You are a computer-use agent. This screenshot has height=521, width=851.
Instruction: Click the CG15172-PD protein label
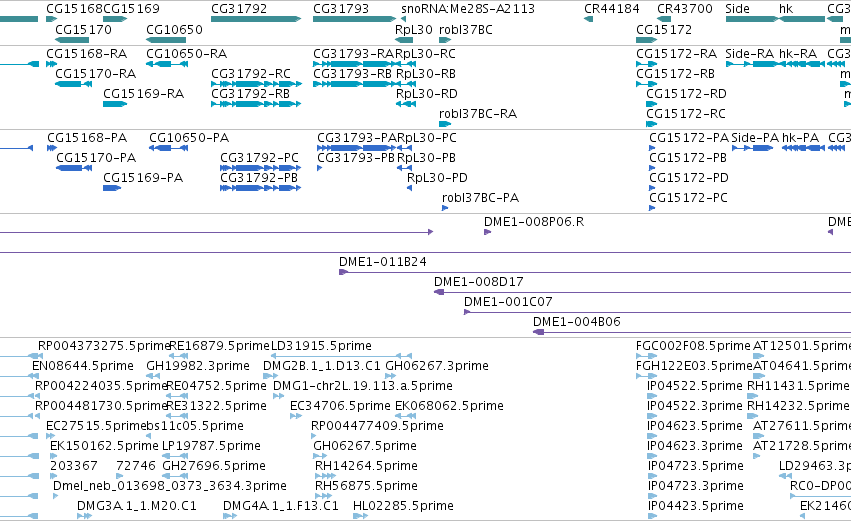(689, 177)
